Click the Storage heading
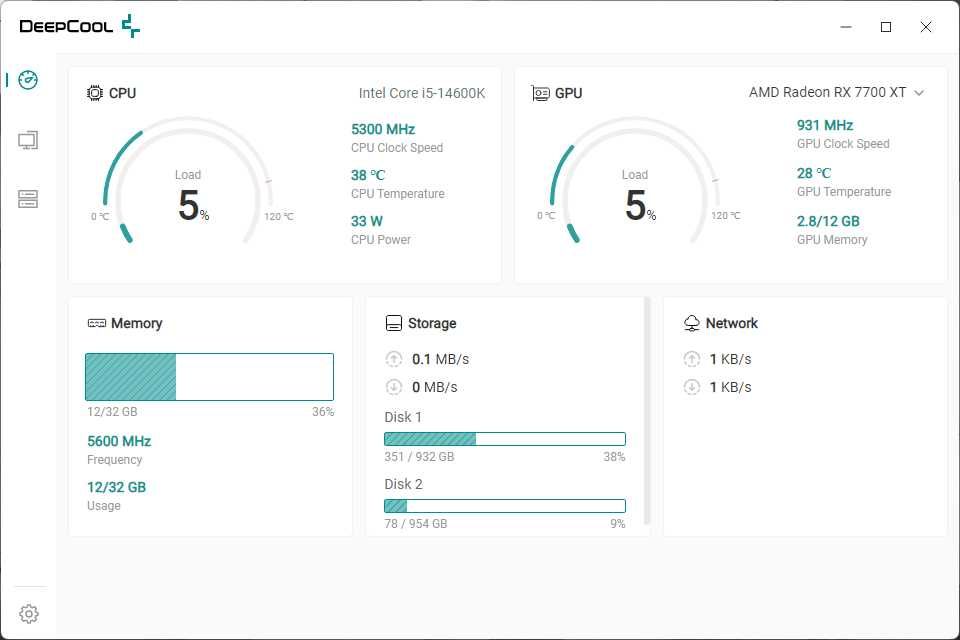Image resolution: width=960 pixels, height=640 pixels. [432, 323]
